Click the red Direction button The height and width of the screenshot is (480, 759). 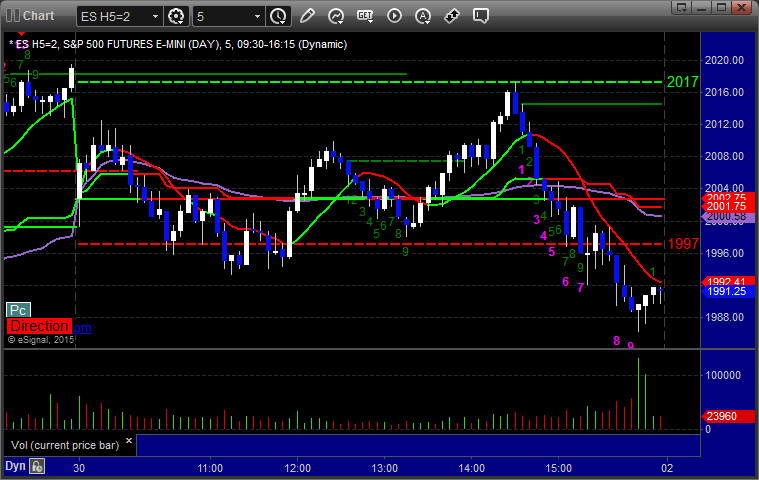point(39,326)
